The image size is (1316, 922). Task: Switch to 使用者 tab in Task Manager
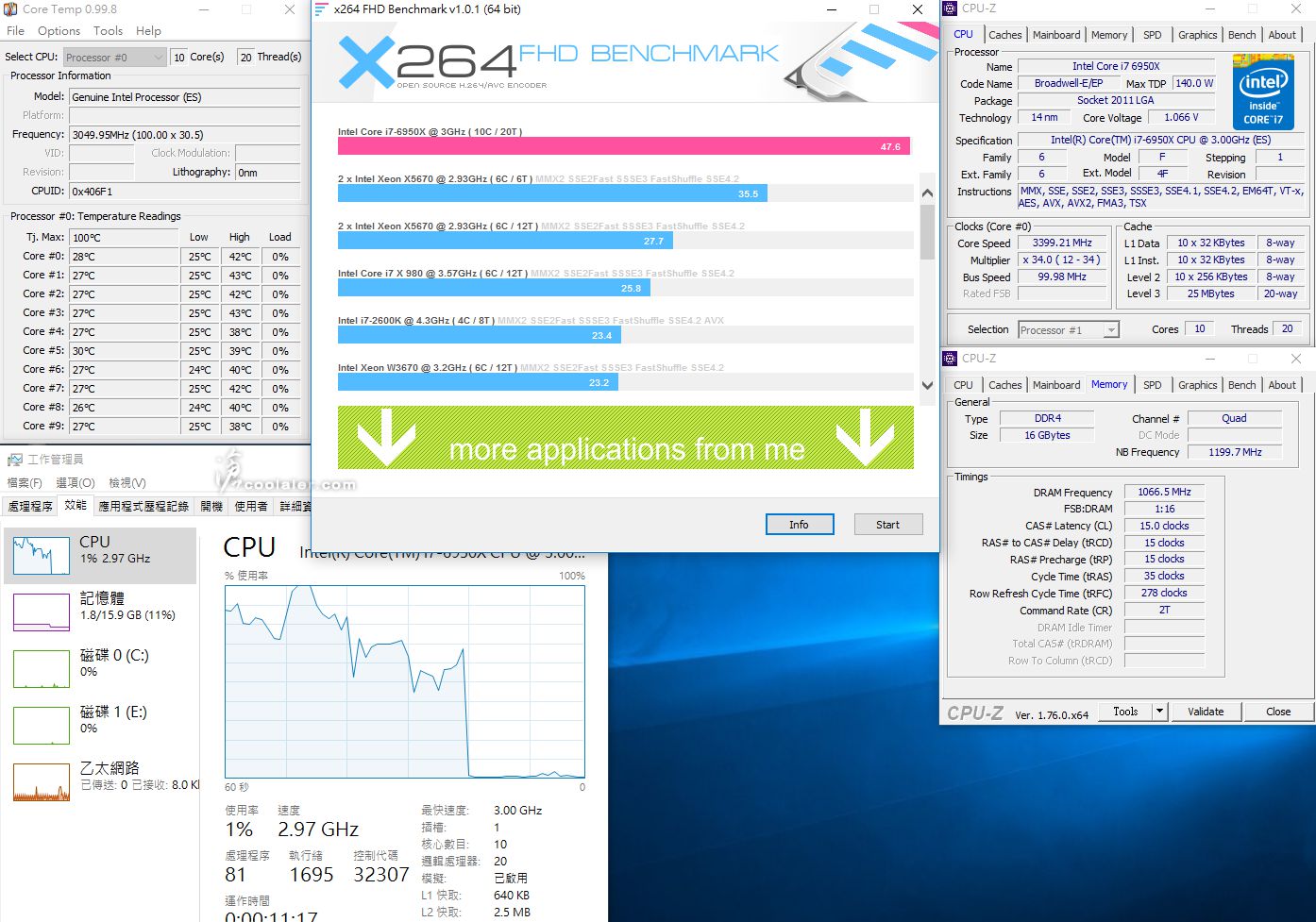(251, 507)
